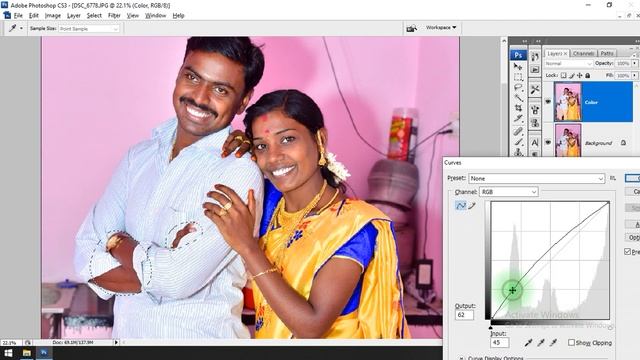
Task: Click the Options button in Curves
Action: pos(633,237)
